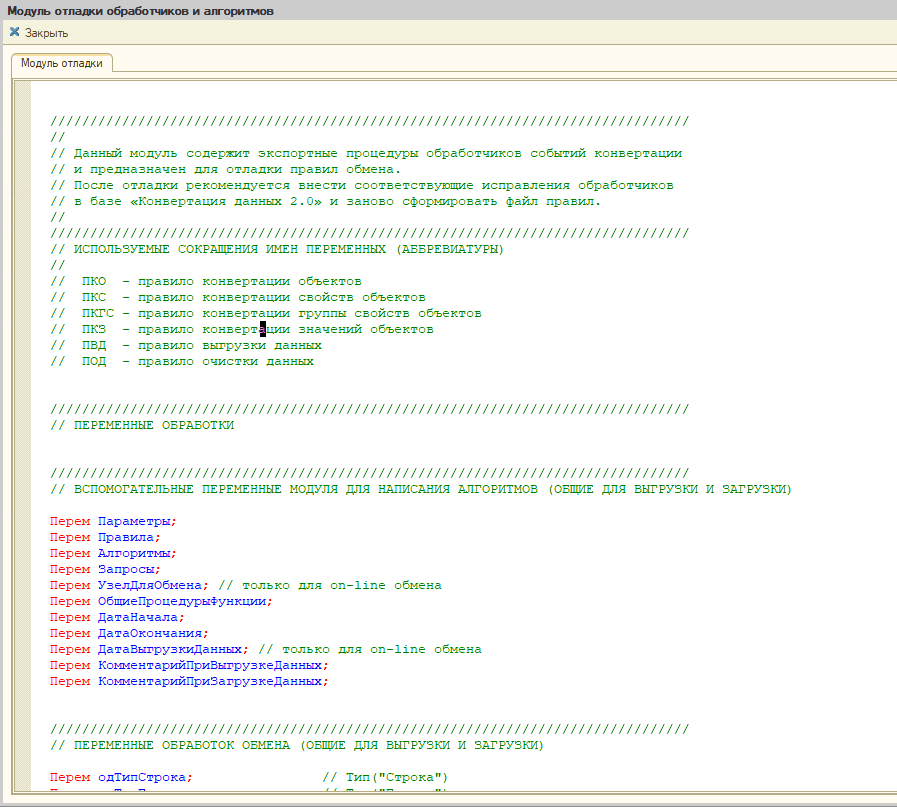This screenshot has height=807, width=897.
Task: Click the ПКГС abbreviation comment line
Action: (x=266, y=313)
